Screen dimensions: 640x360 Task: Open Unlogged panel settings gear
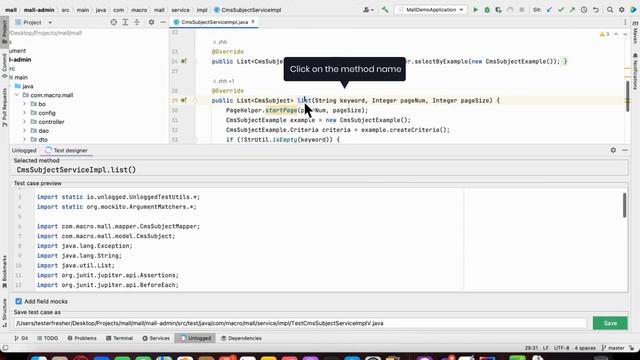coord(613,150)
